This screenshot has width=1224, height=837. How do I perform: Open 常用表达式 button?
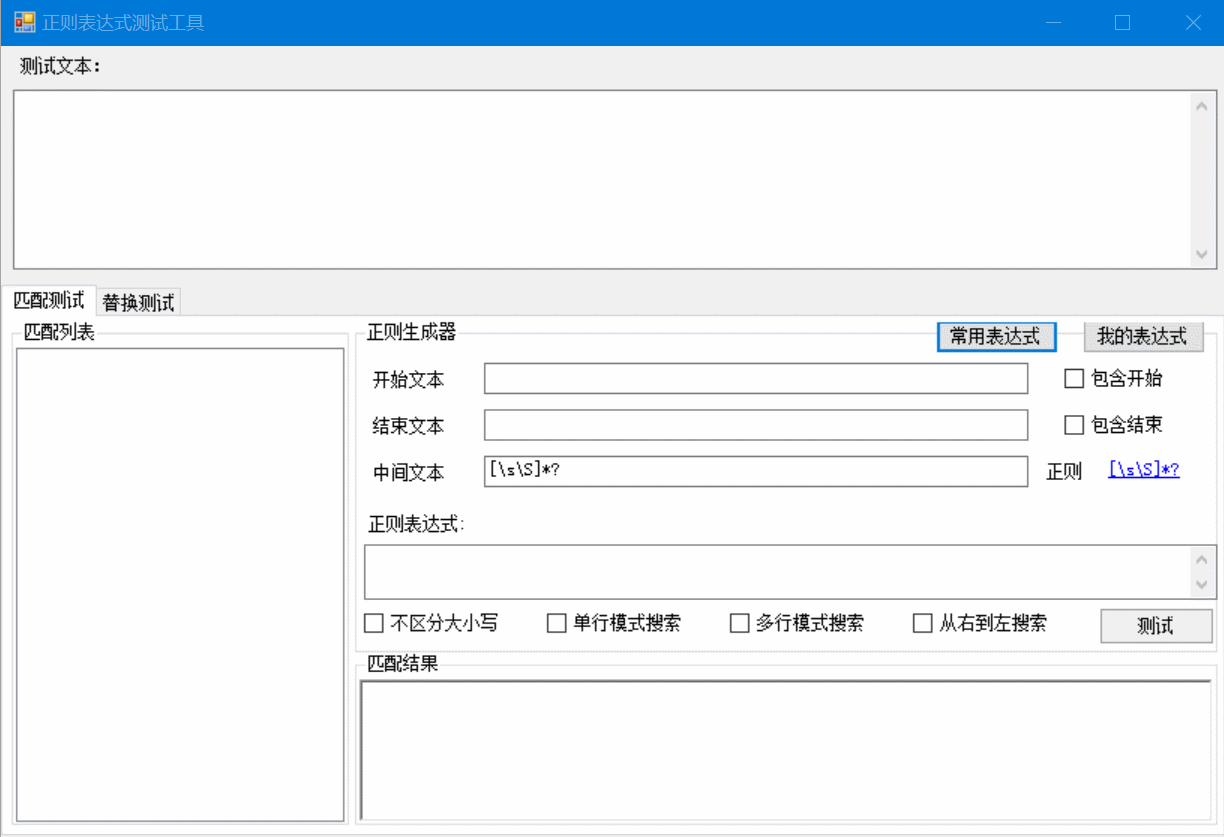pos(996,337)
